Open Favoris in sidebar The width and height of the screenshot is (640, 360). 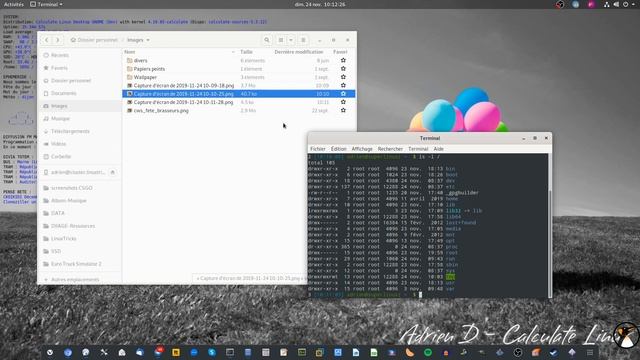80,68
